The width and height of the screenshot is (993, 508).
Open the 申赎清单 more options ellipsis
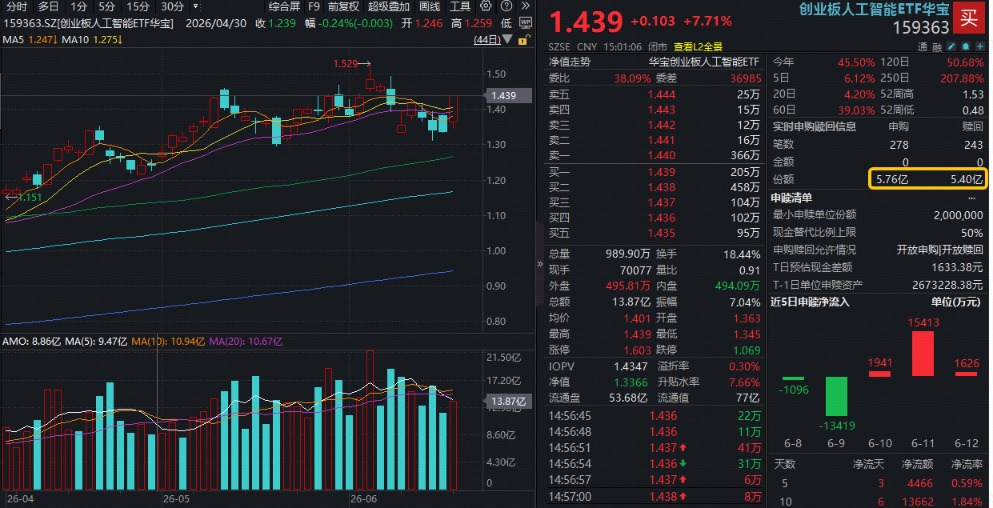(x=971, y=198)
